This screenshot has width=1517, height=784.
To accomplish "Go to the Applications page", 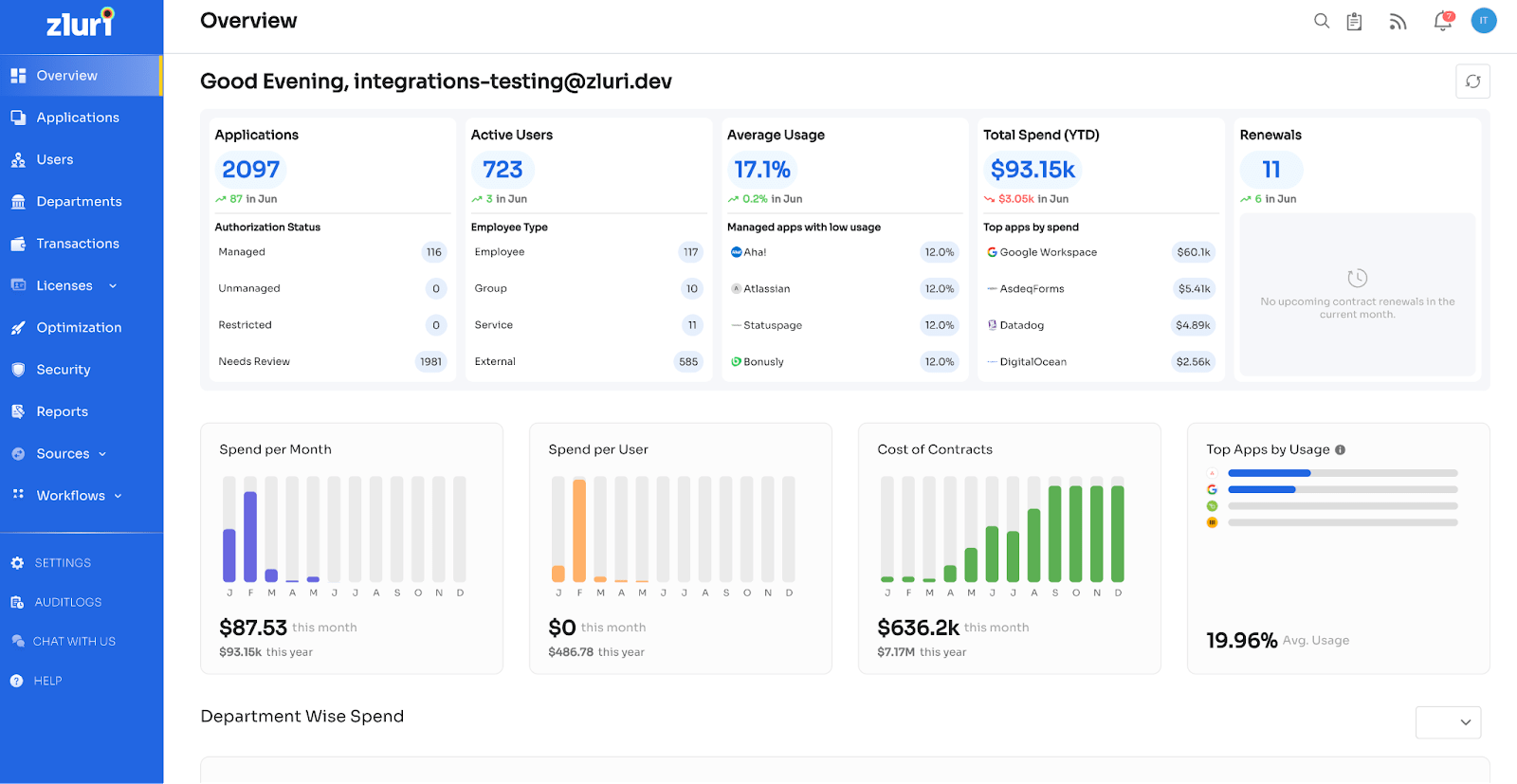I will (78, 118).
